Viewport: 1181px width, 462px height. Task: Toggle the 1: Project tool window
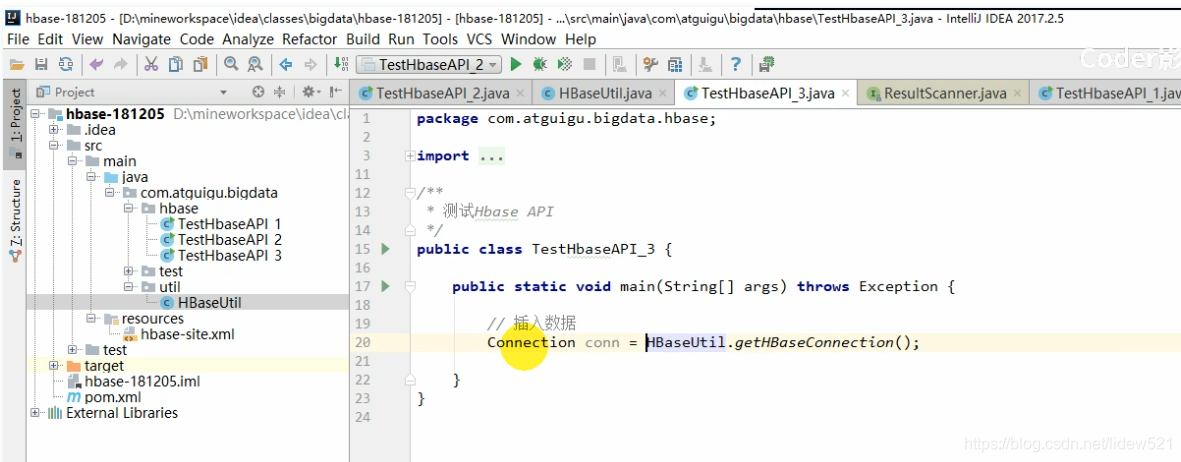(x=14, y=122)
